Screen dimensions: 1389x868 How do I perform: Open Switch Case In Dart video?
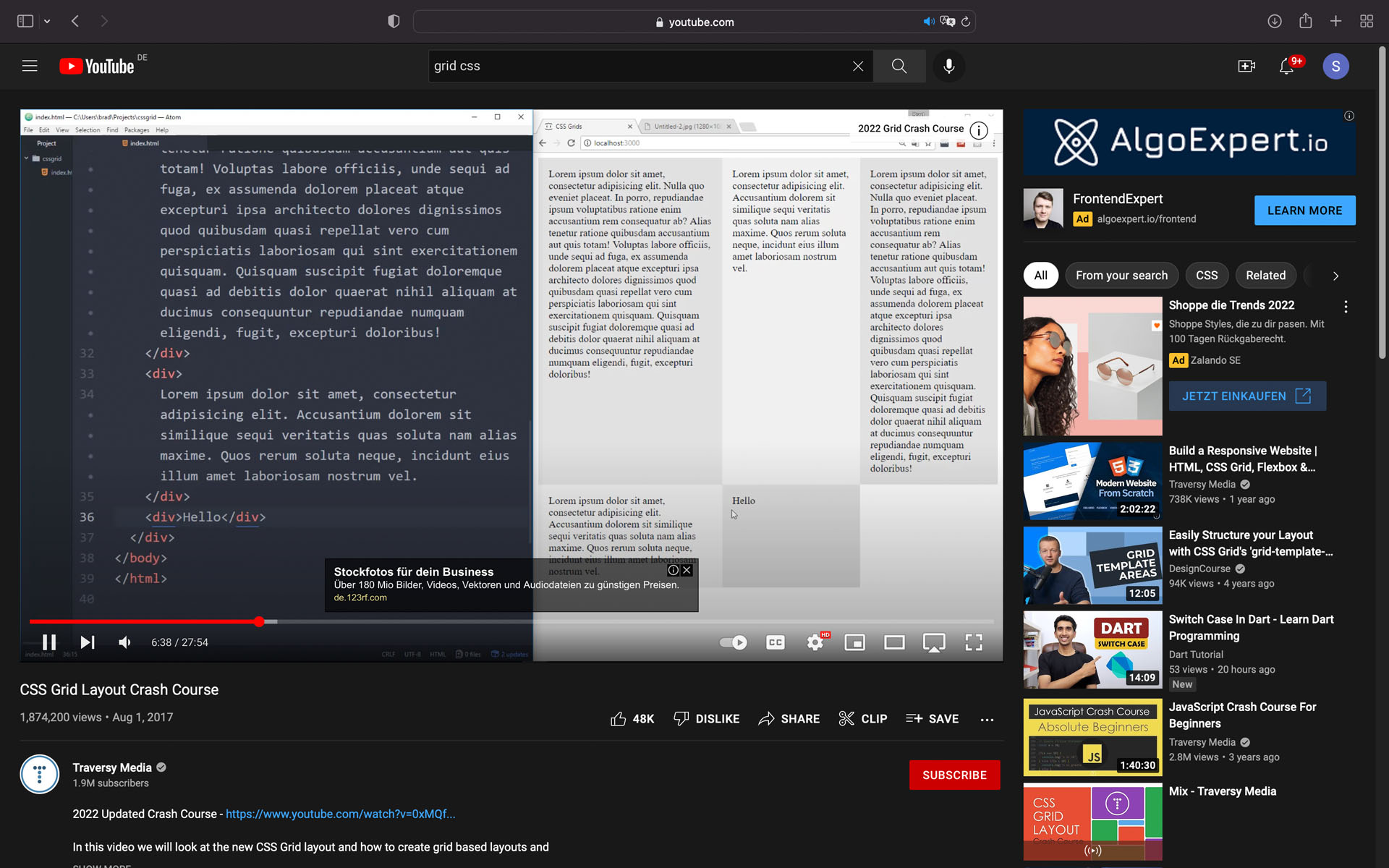pos(1251,627)
